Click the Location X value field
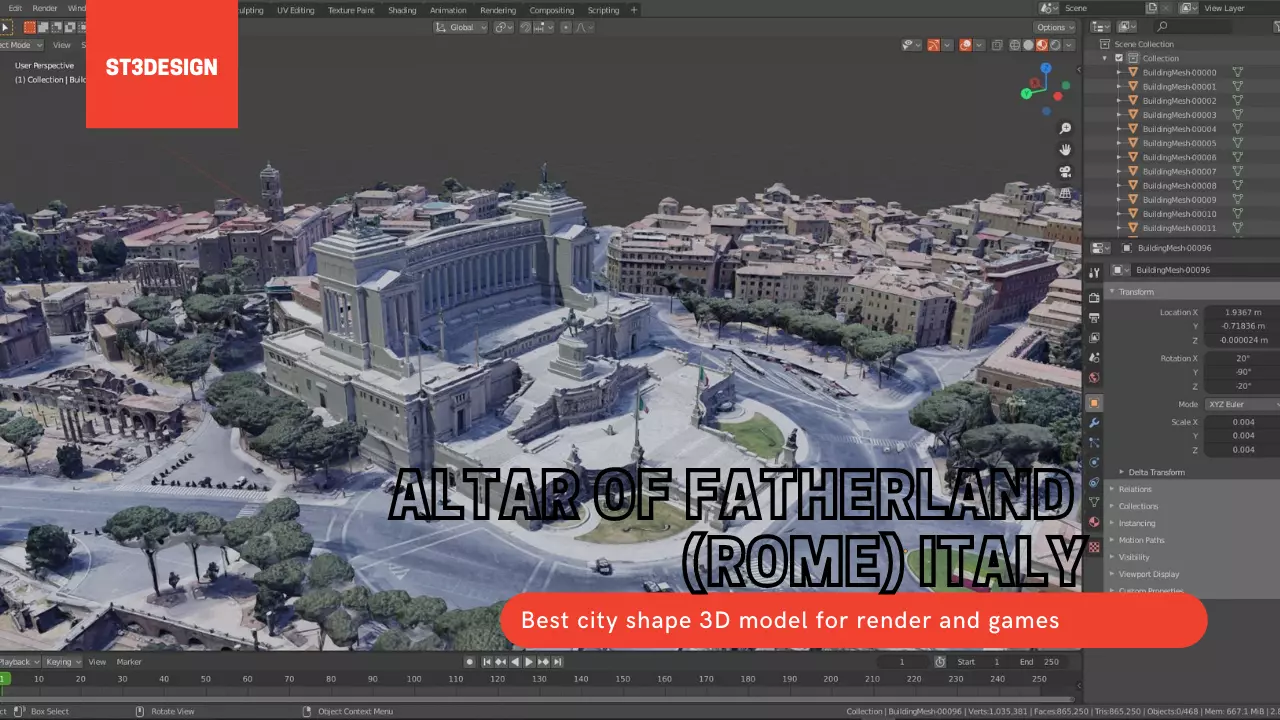 [1242, 312]
